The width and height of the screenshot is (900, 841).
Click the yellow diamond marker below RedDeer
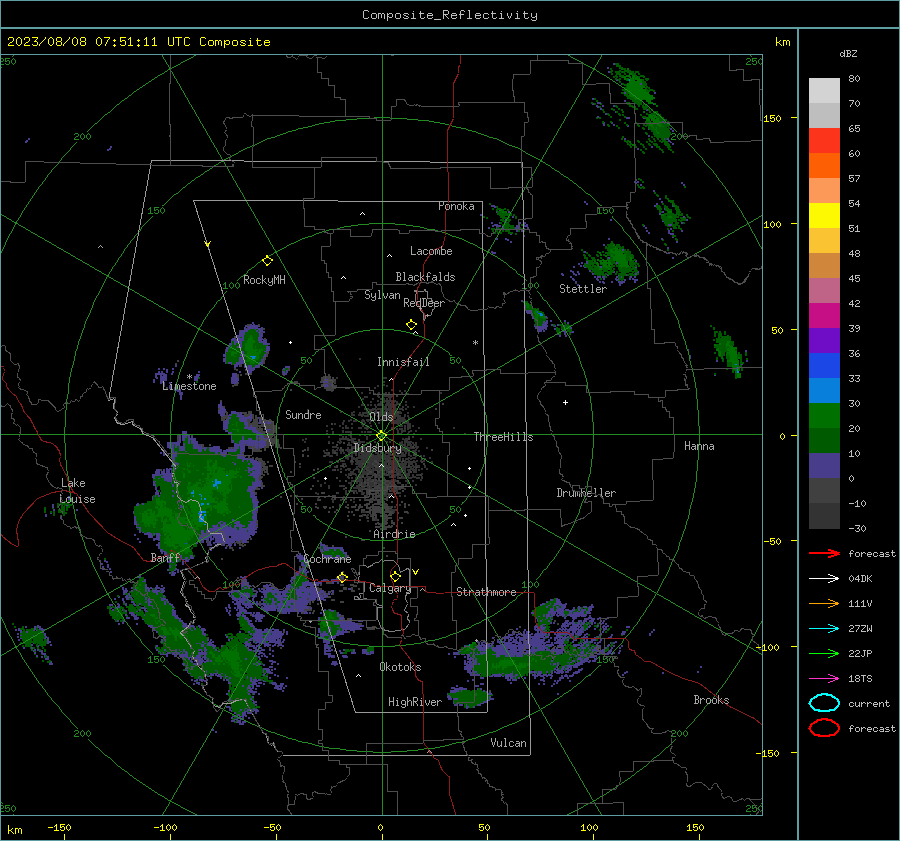(411, 325)
